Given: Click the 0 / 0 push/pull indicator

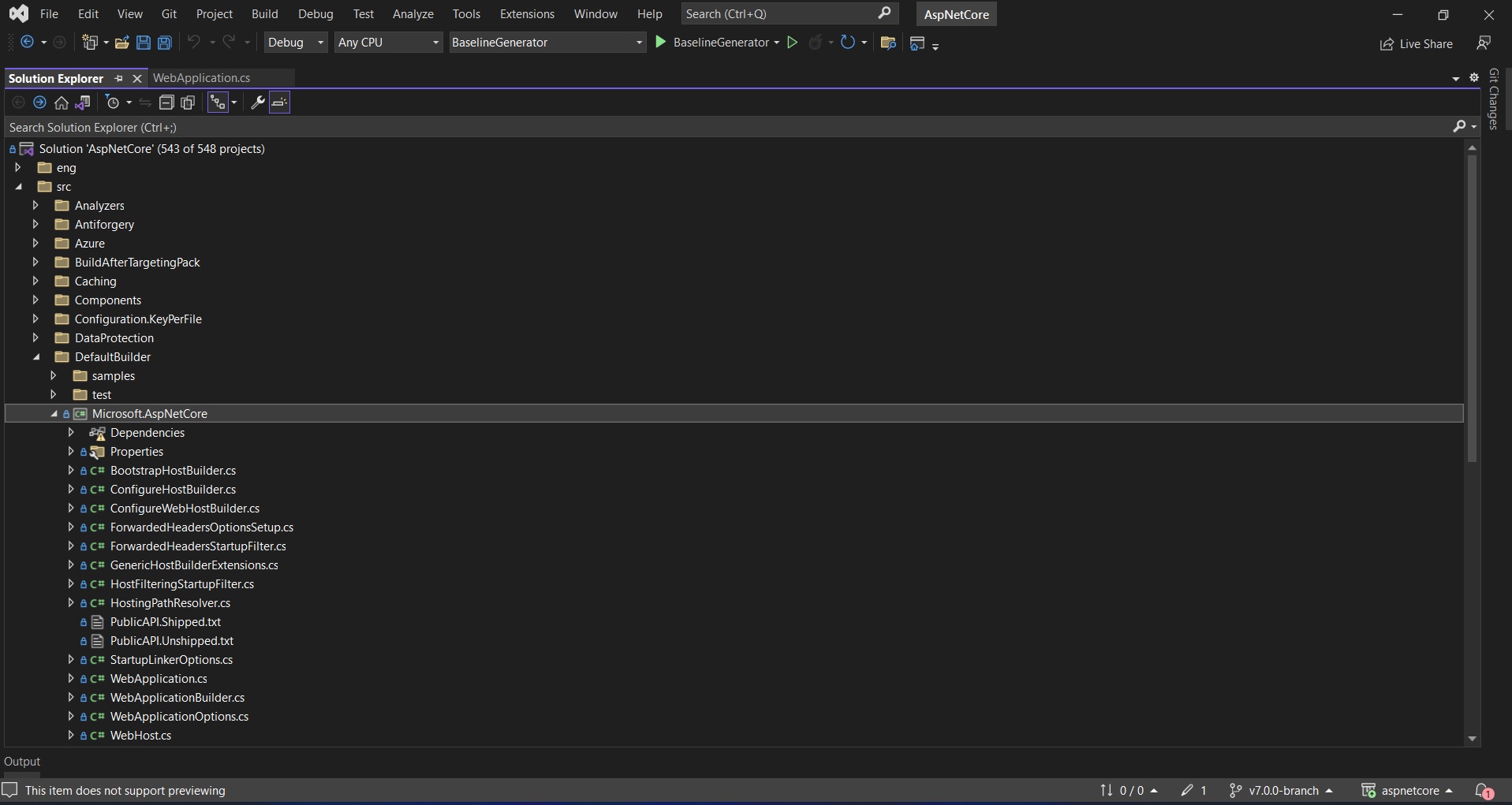Looking at the screenshot, I should coord(1129,790).
